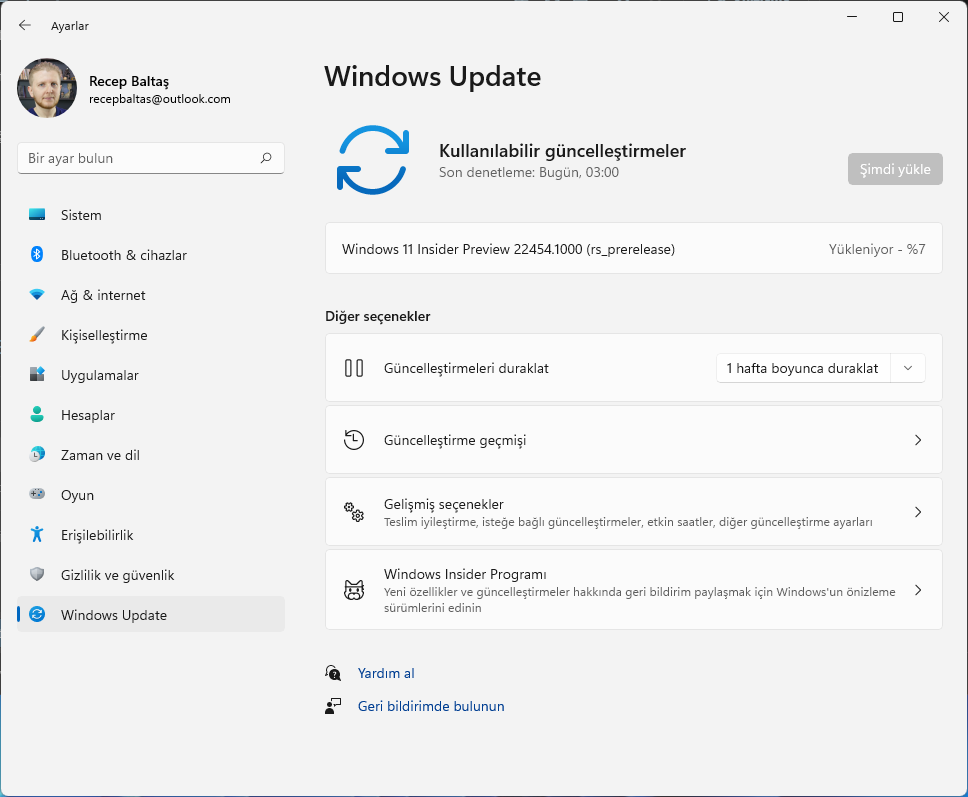968x797 pixels.
Task: Go to Ağ & internet settings
Action: pos(151,295)
